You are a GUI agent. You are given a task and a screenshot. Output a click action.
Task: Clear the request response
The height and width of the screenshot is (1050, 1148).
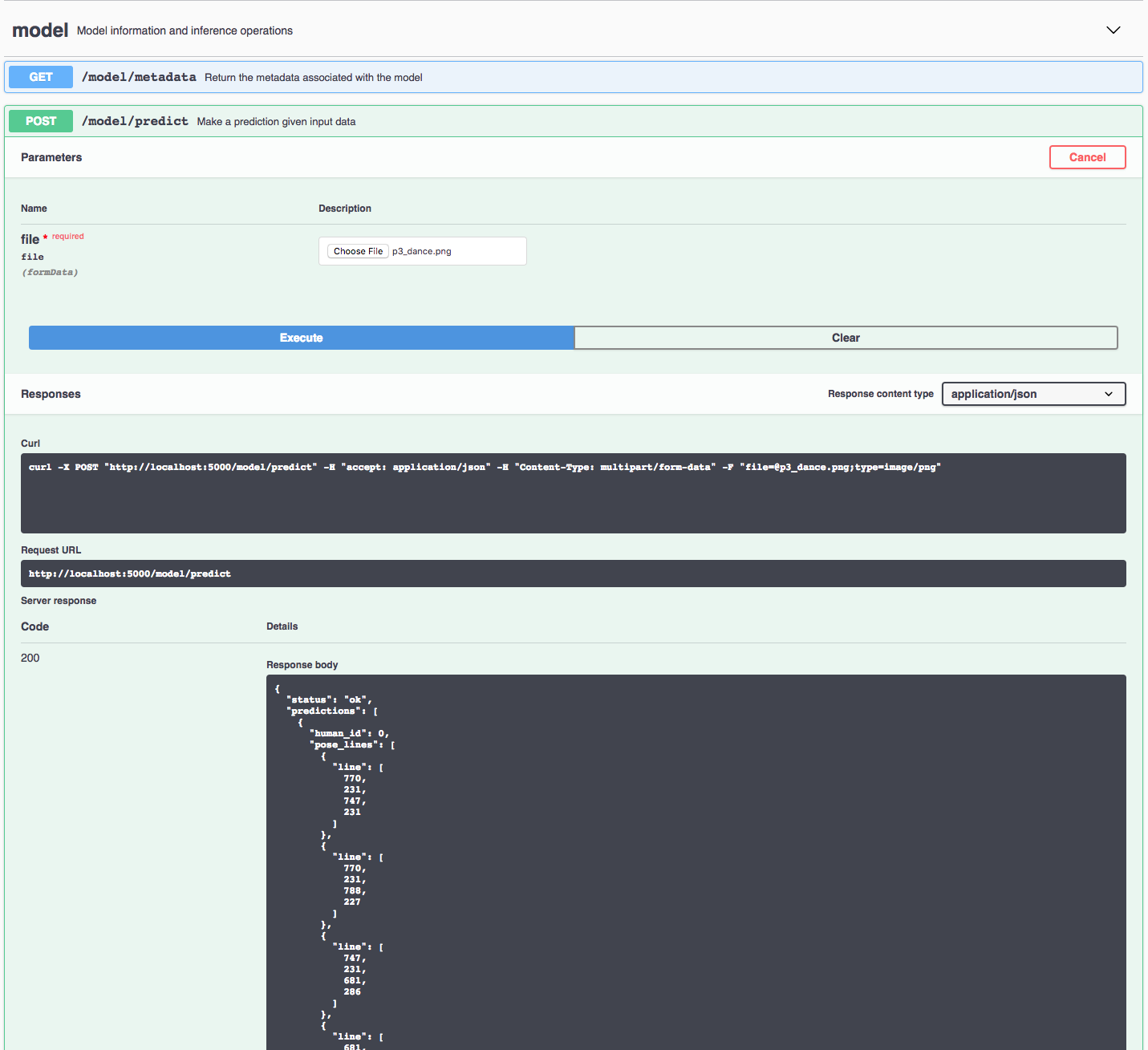coord(846,338)
